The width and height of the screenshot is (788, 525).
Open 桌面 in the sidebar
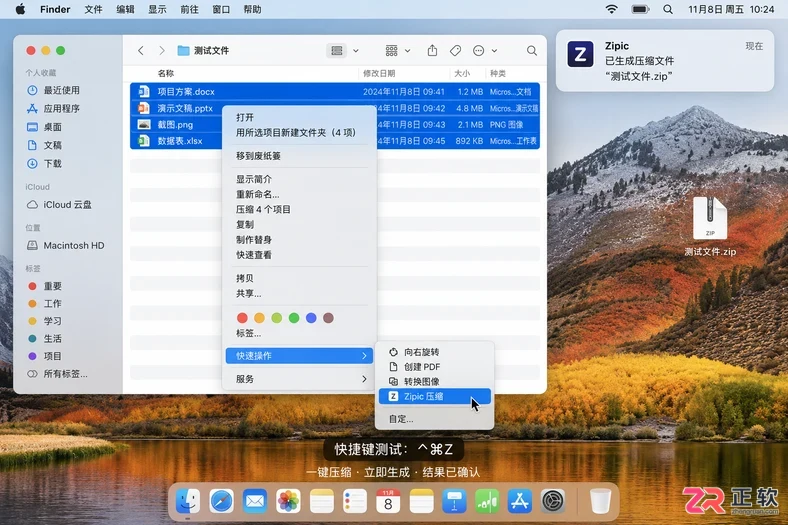pyautogui.click(x=45, y=127)
